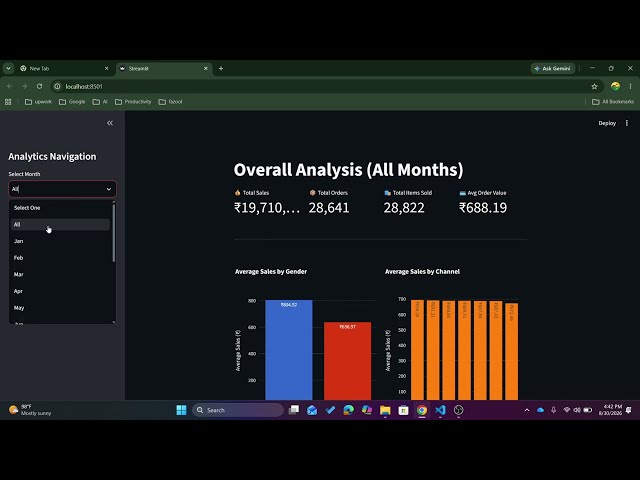640x480 pixels.
Task: Select the 'Jan' month option
Action: click(x=60, y=241)
